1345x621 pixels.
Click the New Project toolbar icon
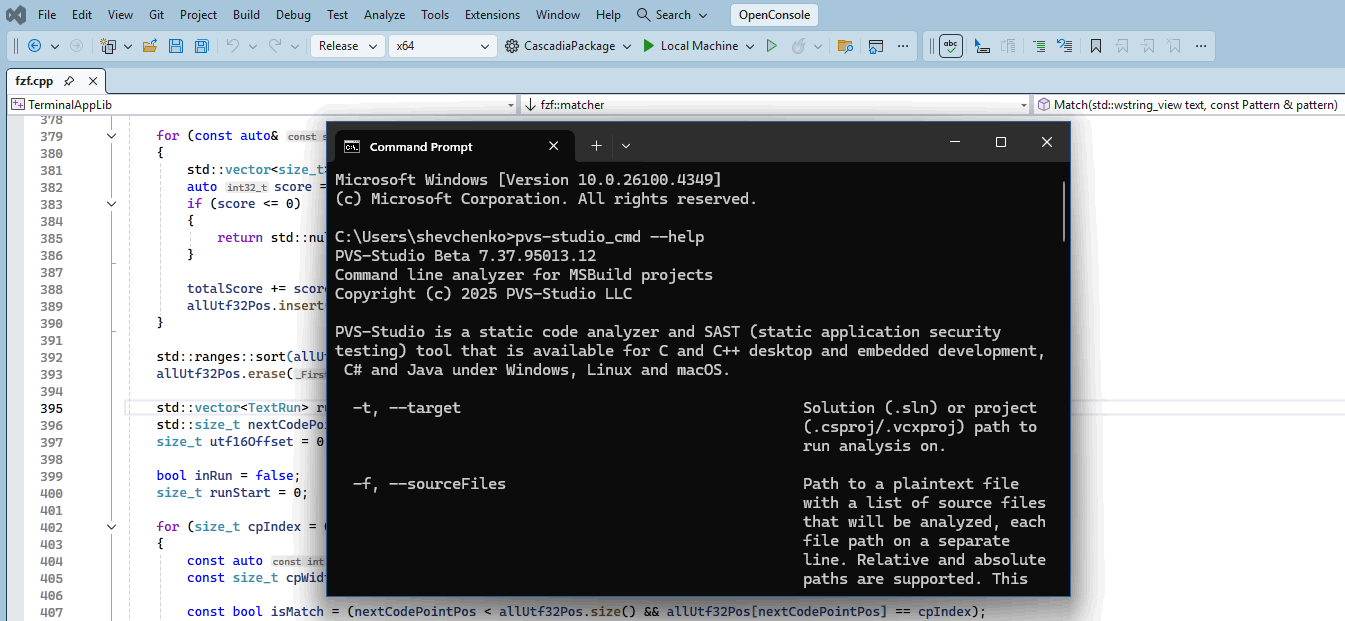[x=108, y=45]
